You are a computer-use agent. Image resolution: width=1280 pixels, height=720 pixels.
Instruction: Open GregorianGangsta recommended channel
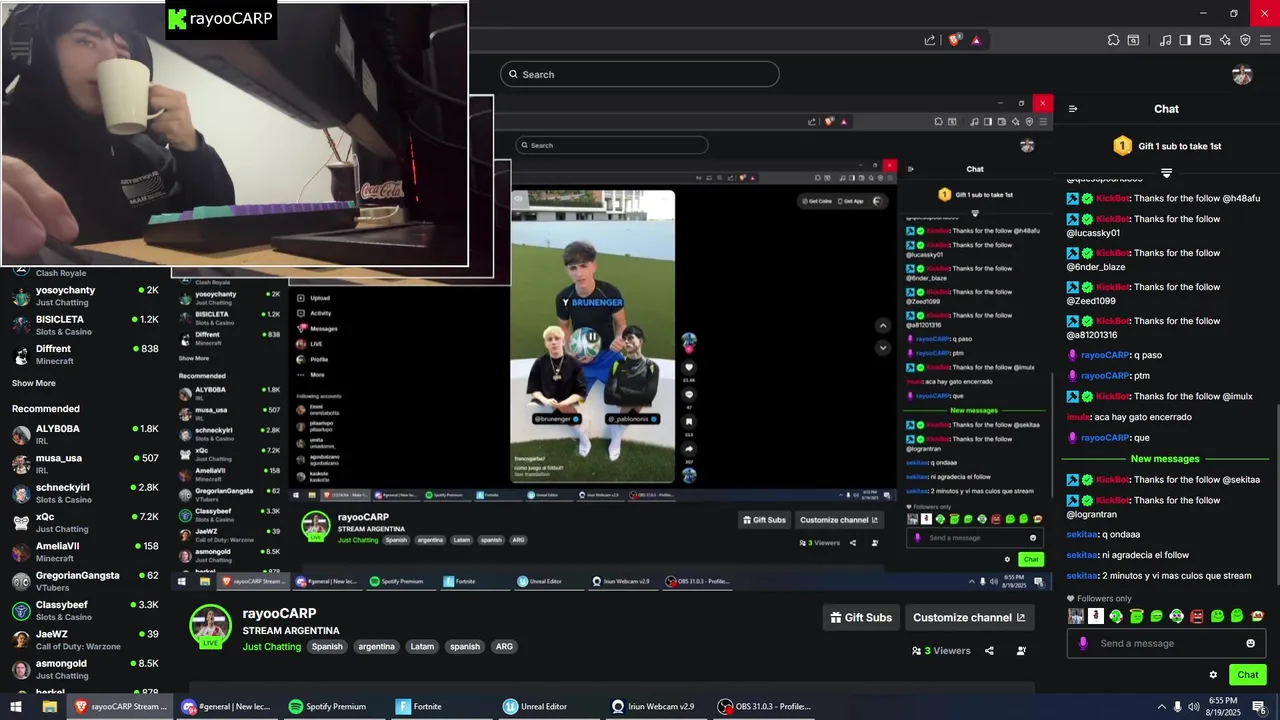point(85,581)
